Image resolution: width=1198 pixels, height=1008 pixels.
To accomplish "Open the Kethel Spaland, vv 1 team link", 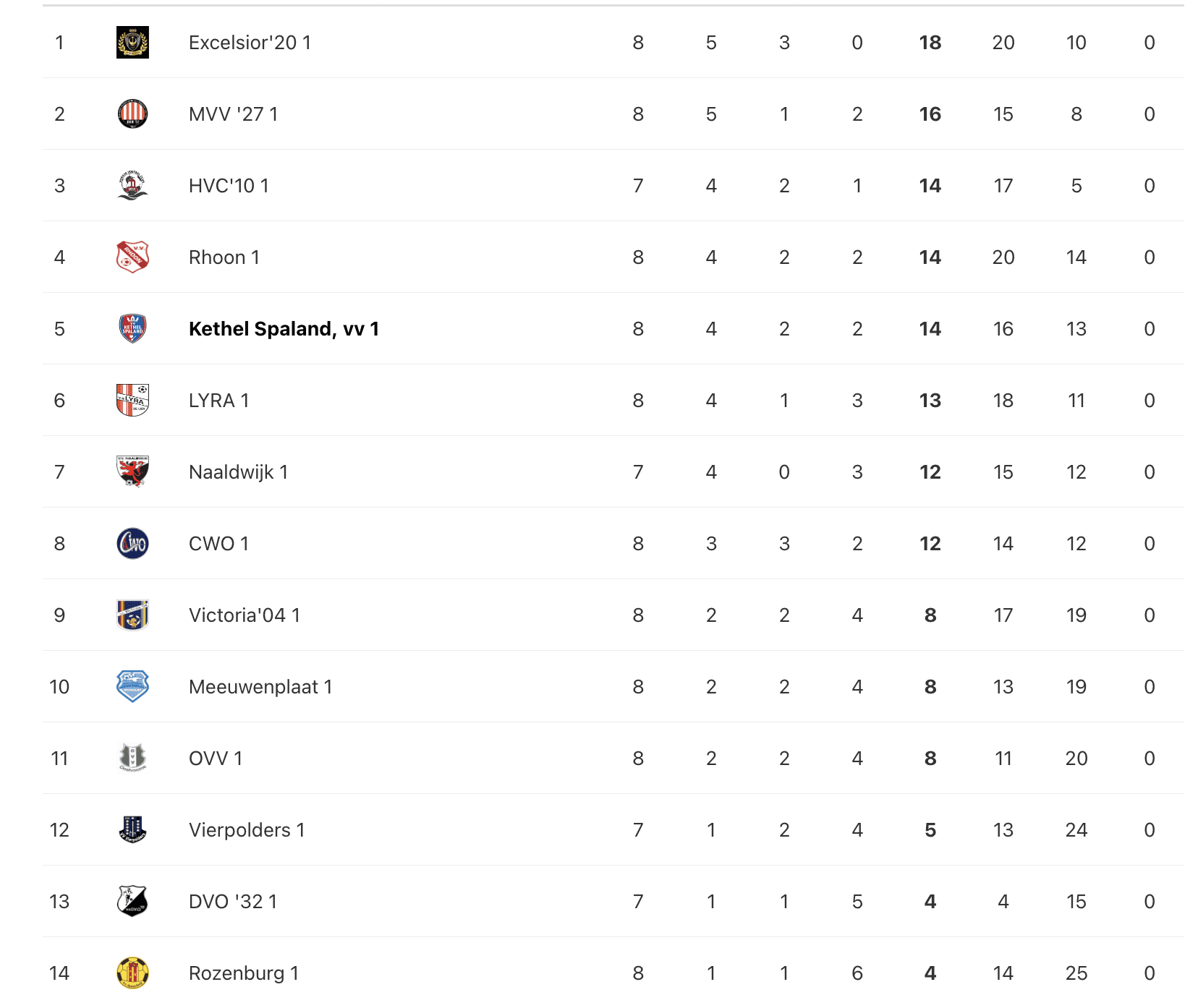I will click(284, 329).
